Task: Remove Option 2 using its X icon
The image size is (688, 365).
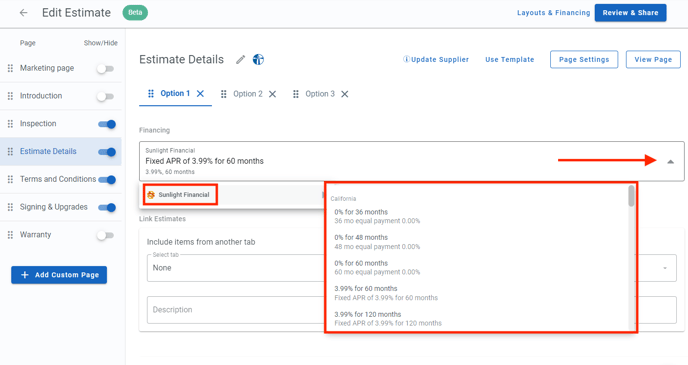Action: [272, 94]
